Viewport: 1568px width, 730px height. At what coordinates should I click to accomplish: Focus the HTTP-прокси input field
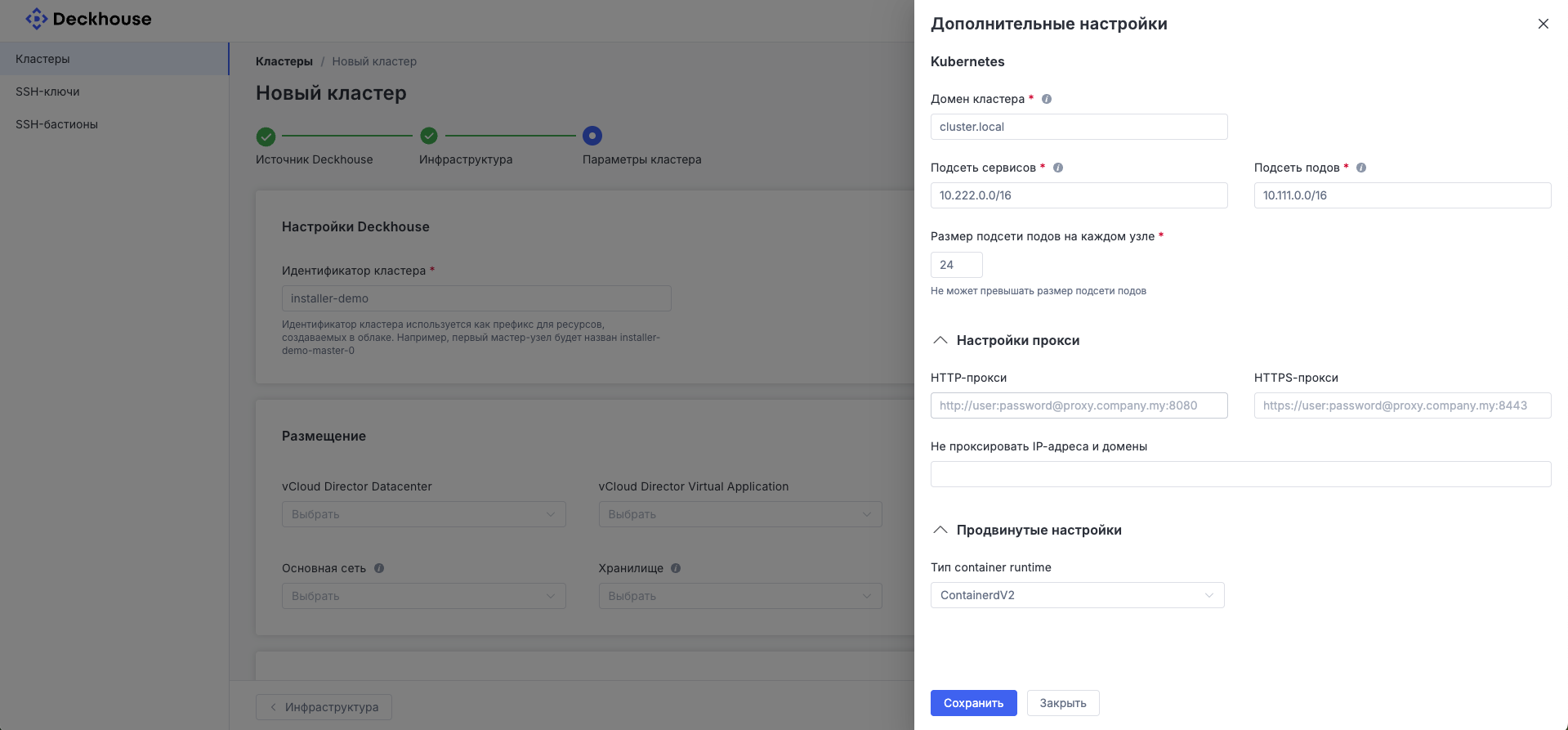click(x=1079, y=405)
